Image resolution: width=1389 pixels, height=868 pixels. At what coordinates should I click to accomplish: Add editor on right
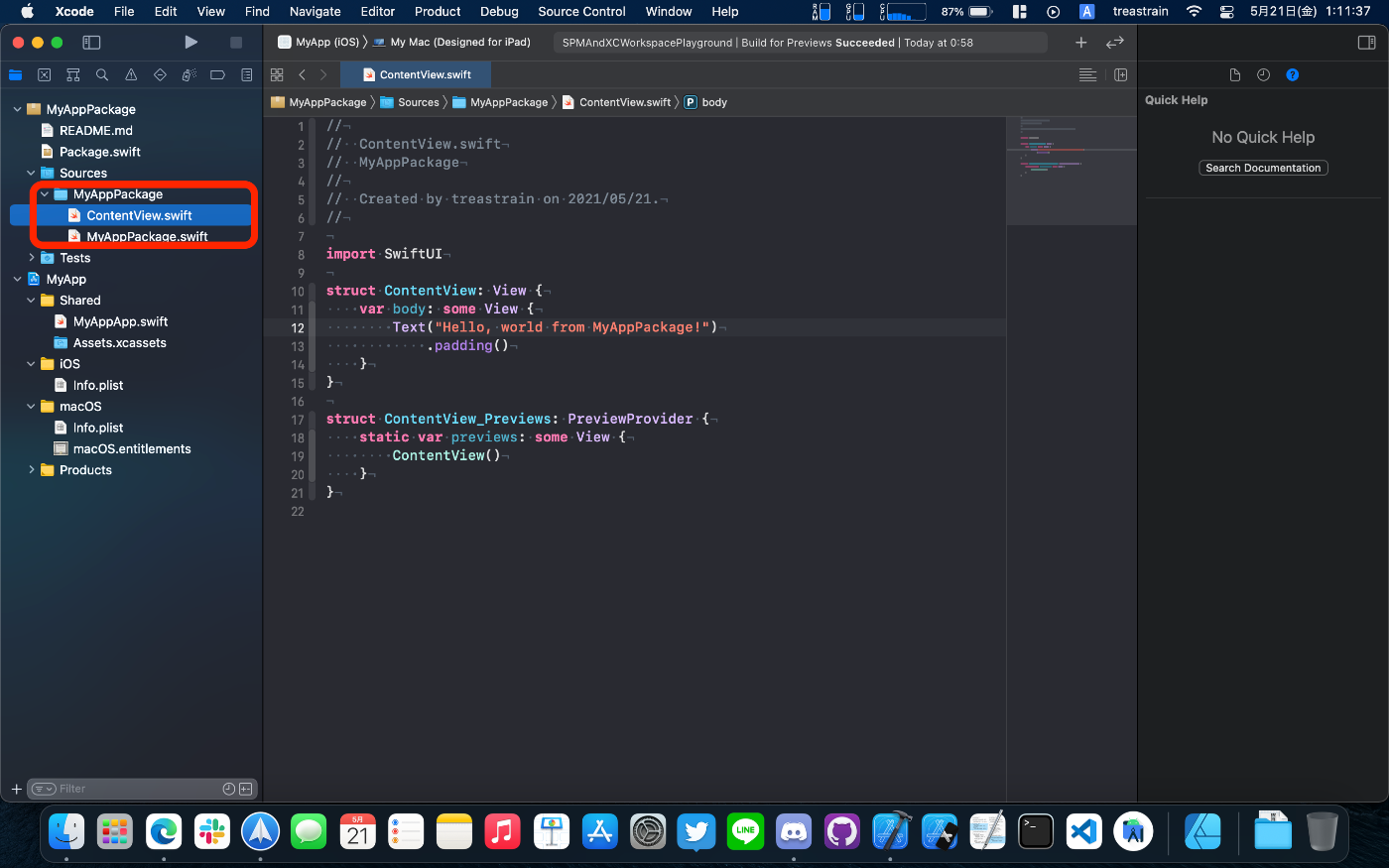point(1120,75)
